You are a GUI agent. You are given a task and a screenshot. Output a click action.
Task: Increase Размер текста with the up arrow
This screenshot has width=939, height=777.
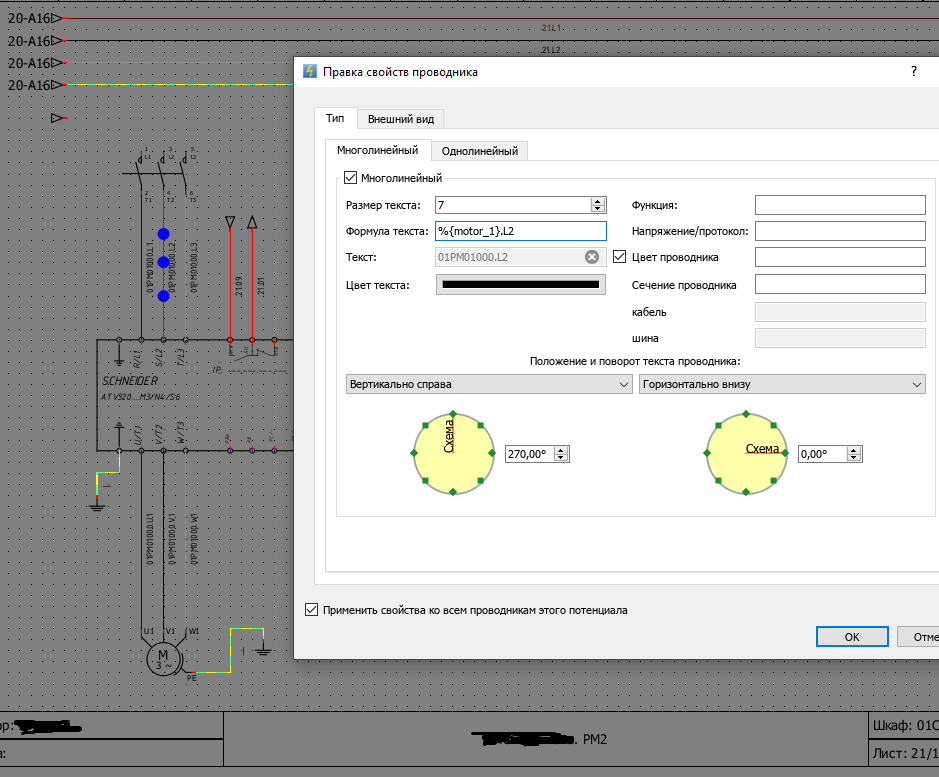coord(598,201)
